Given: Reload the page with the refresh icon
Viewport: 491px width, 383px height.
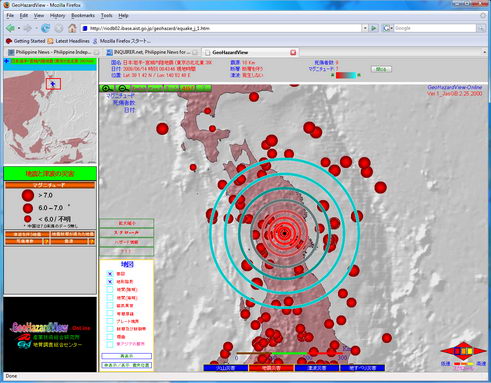Looking at the screenshot, I should point(45,28).
